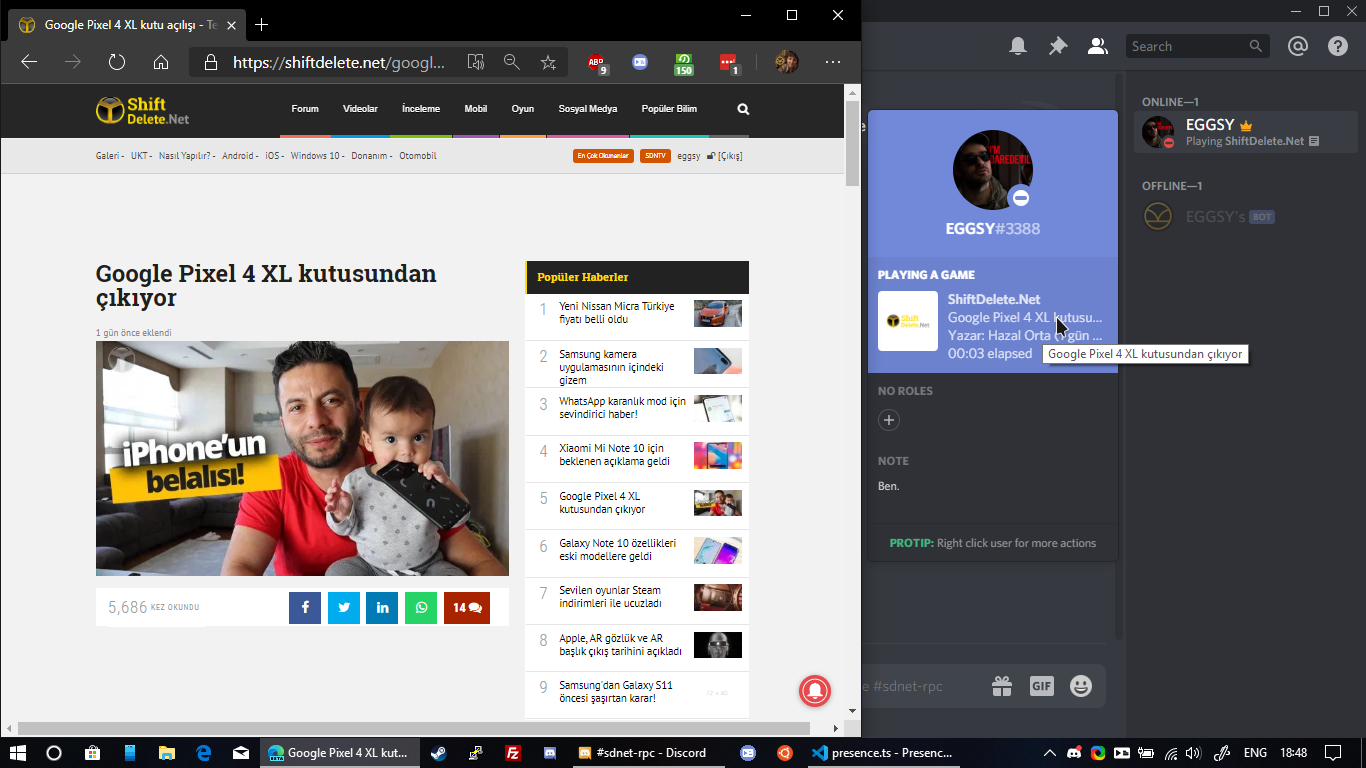Click the note field containing Ben.
The image size is (1366, 768).
993,486
